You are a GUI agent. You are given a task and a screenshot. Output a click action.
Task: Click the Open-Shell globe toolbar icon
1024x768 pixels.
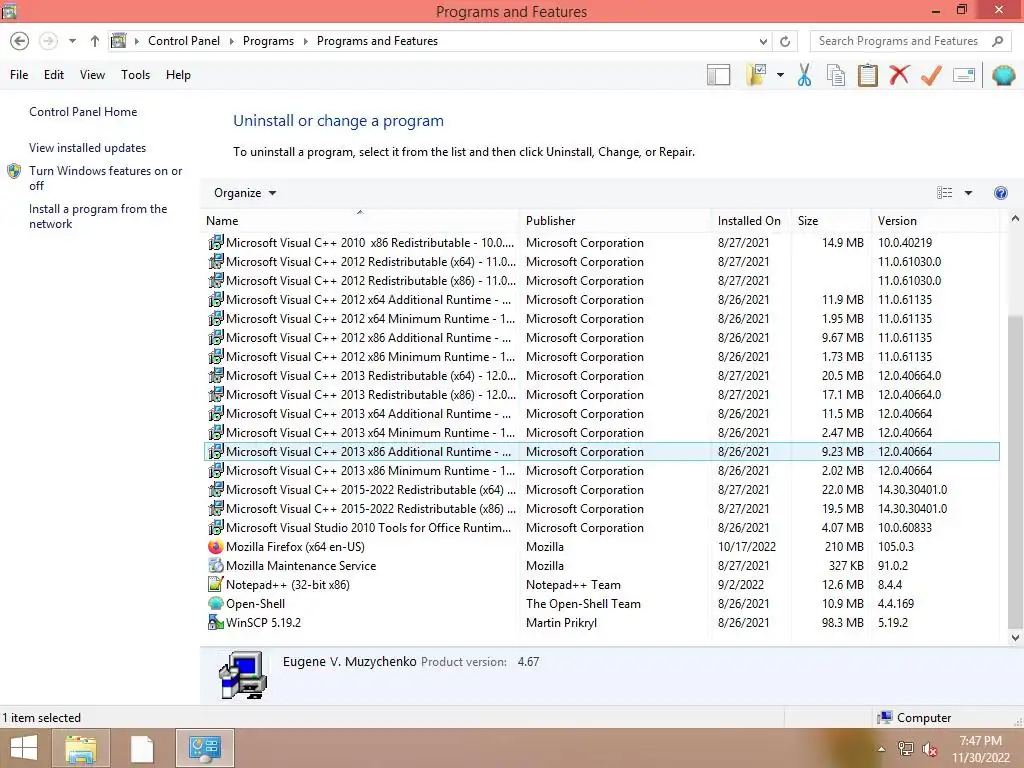pos(1003,75)
